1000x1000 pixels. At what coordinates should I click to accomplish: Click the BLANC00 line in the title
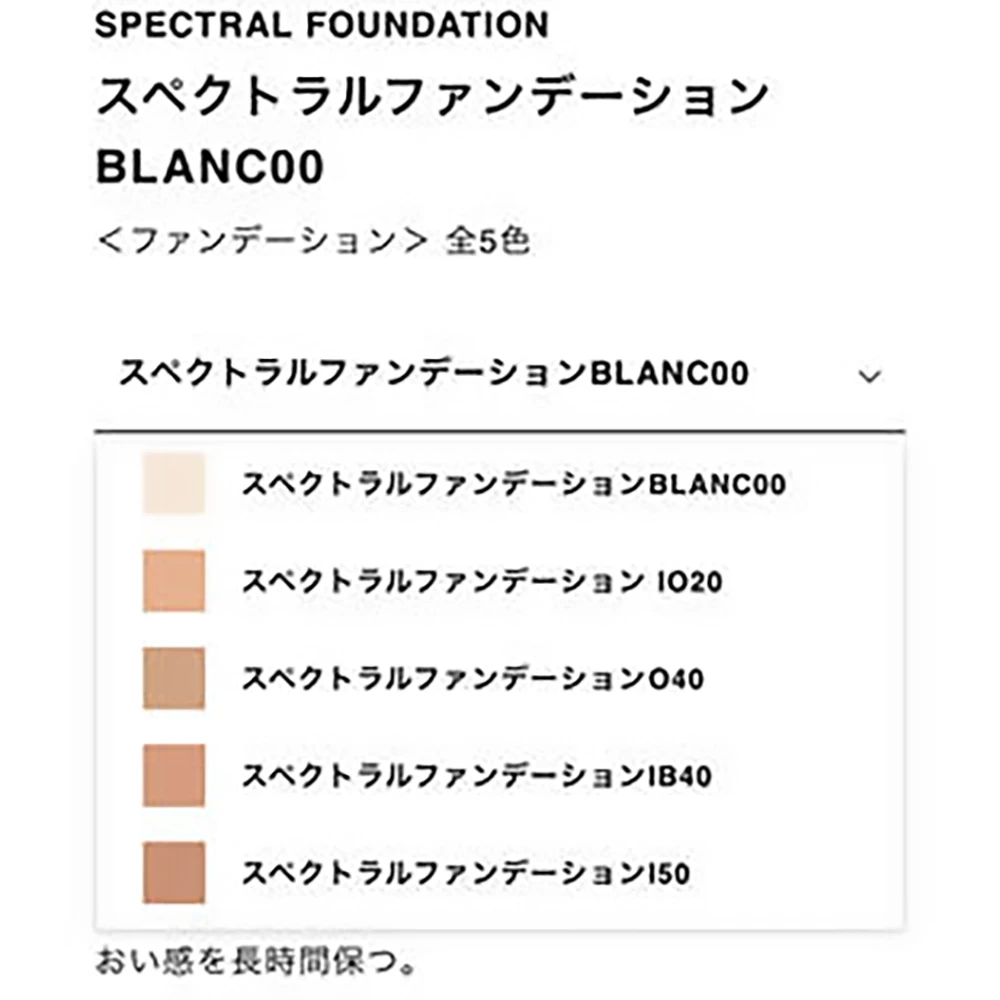(210, 169)
